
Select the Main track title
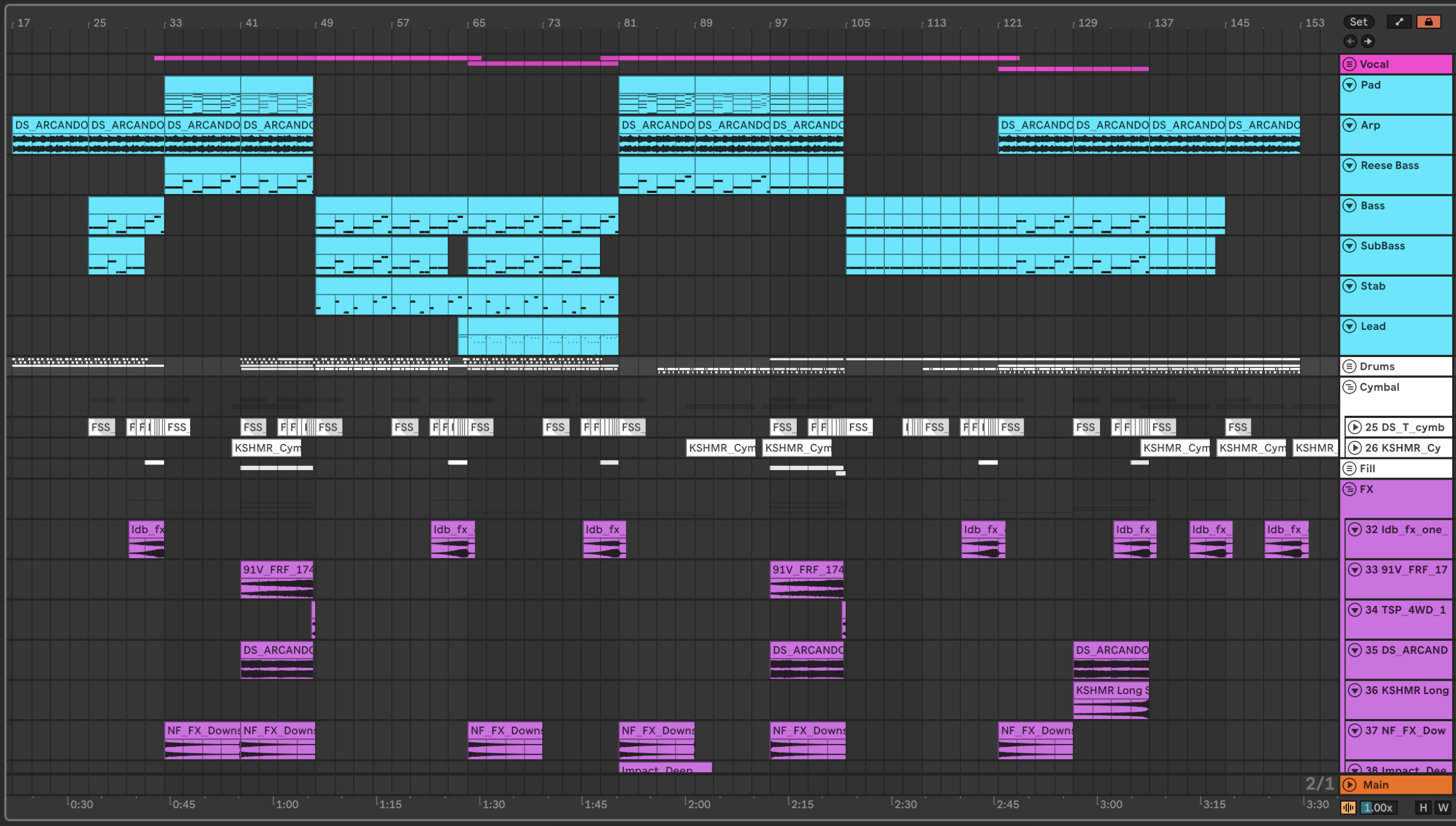pos(1376,784)
